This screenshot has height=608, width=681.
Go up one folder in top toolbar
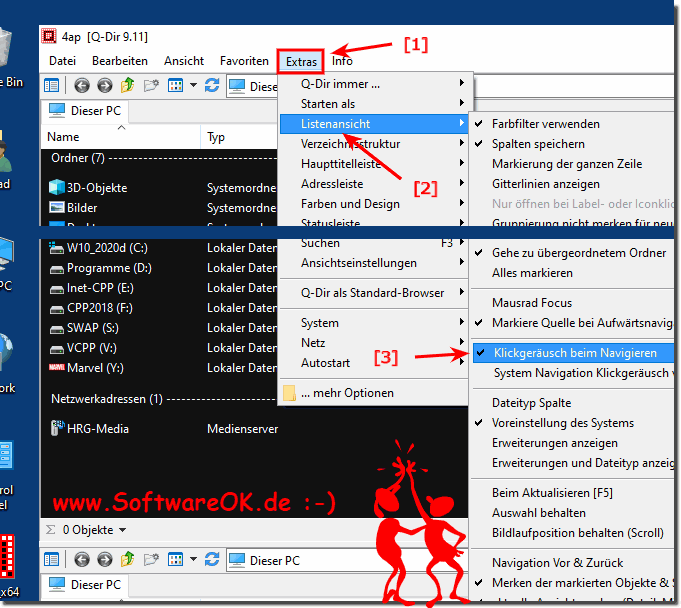127,85
